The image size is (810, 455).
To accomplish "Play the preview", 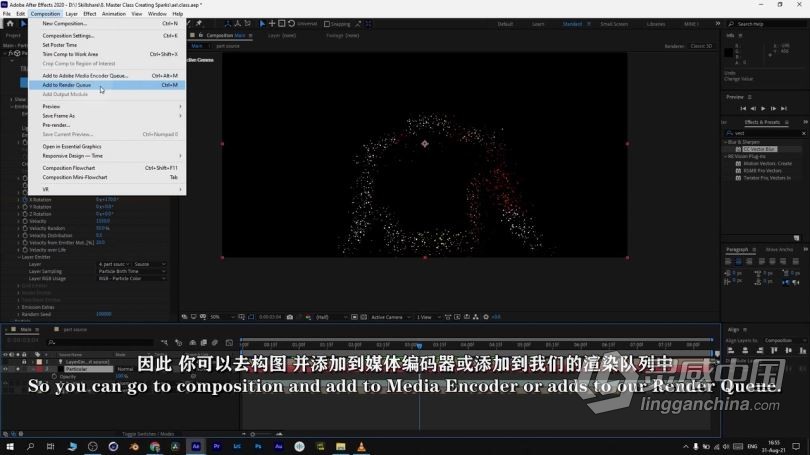I will coord(763,108).
